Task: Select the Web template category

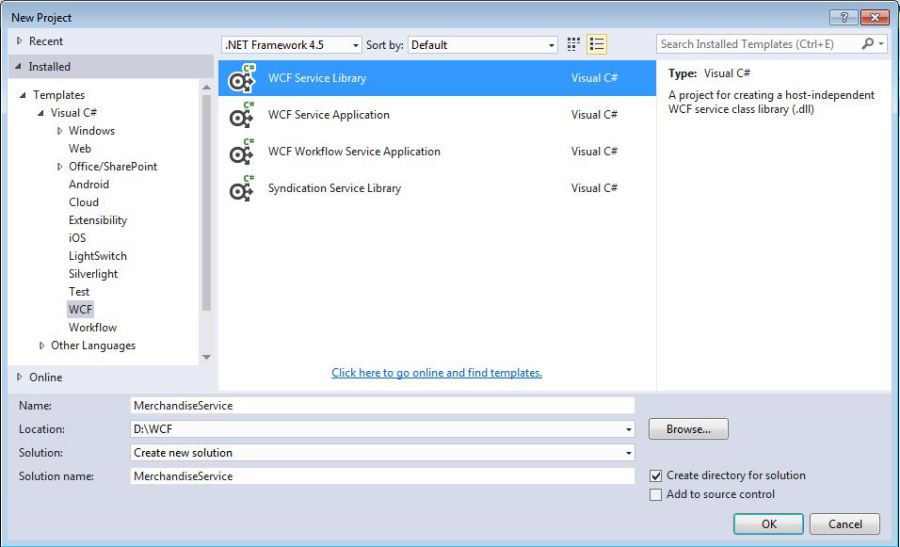Action: point(80,149)
